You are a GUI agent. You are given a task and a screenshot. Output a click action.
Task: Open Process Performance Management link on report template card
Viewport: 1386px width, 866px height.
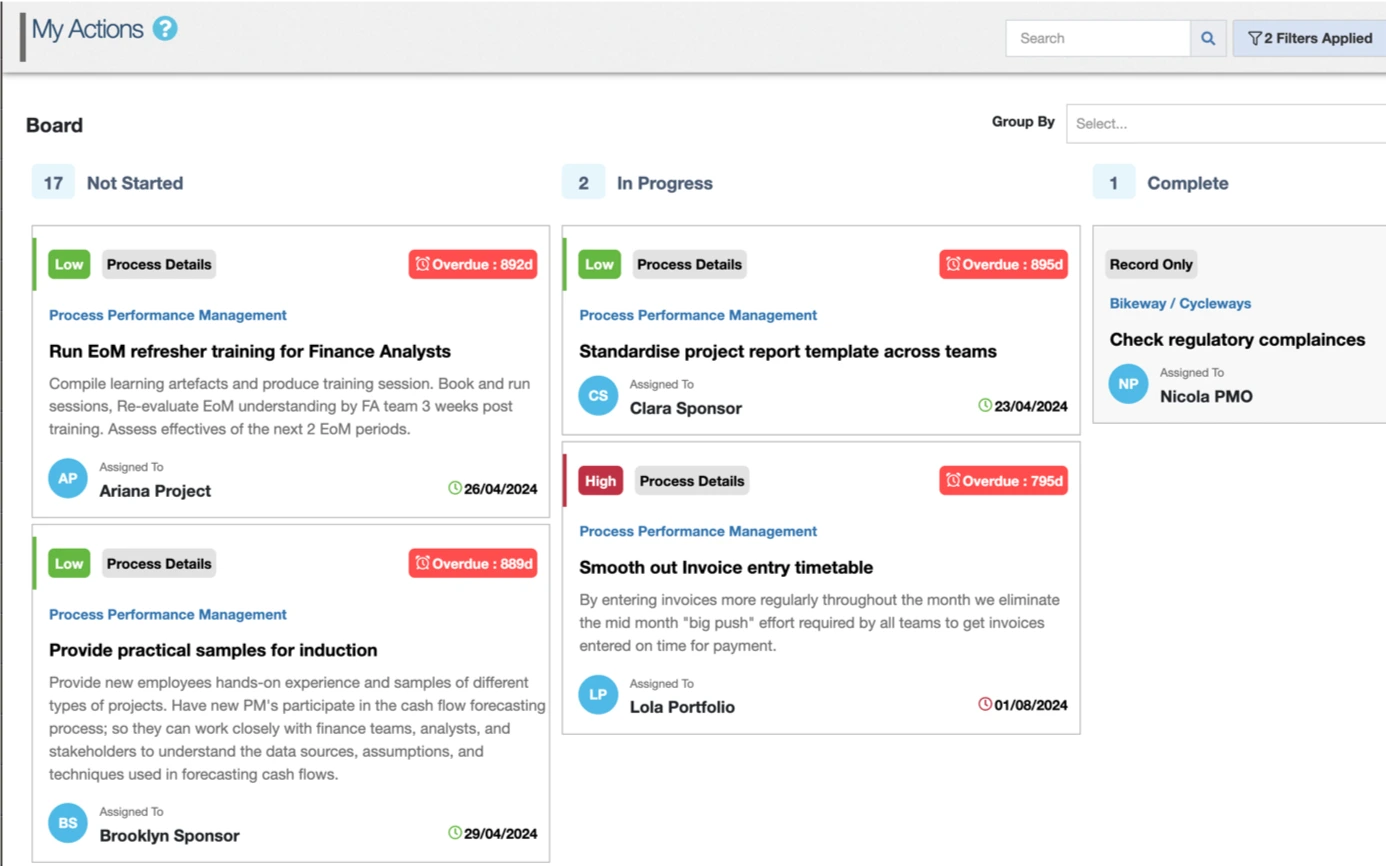(698, 315)
